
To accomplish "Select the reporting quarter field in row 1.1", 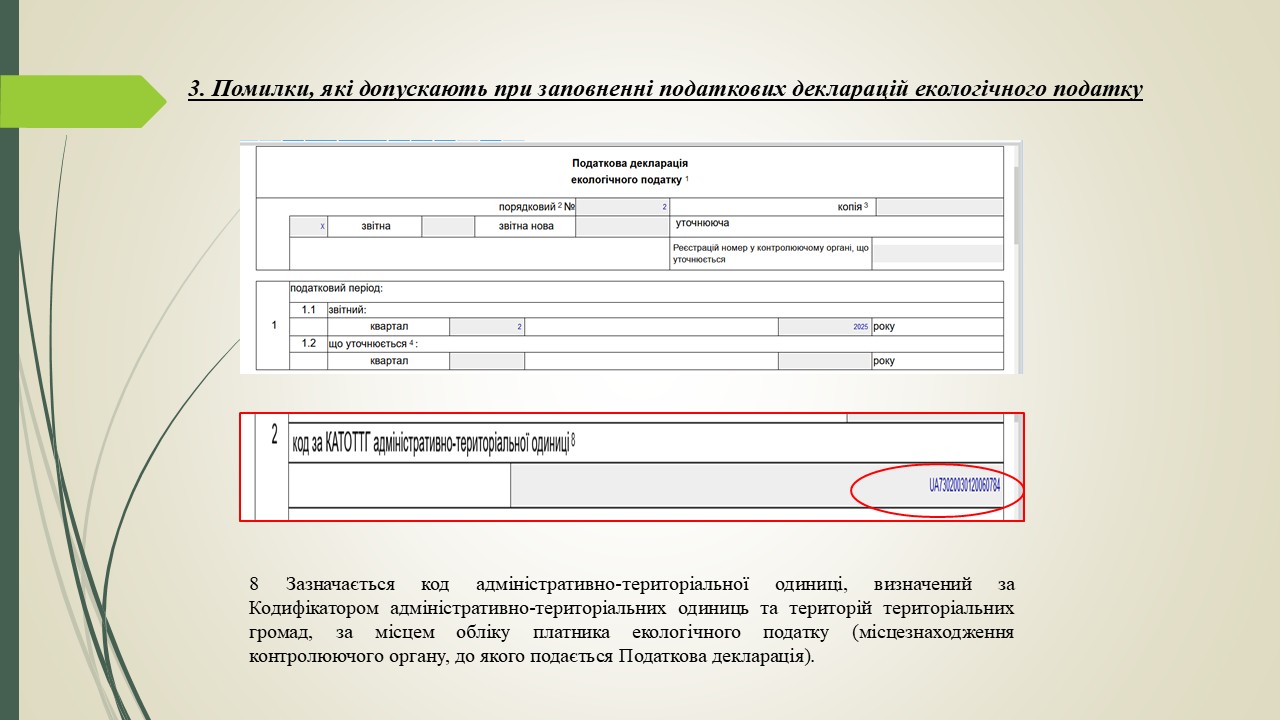I will click(487, 327).
